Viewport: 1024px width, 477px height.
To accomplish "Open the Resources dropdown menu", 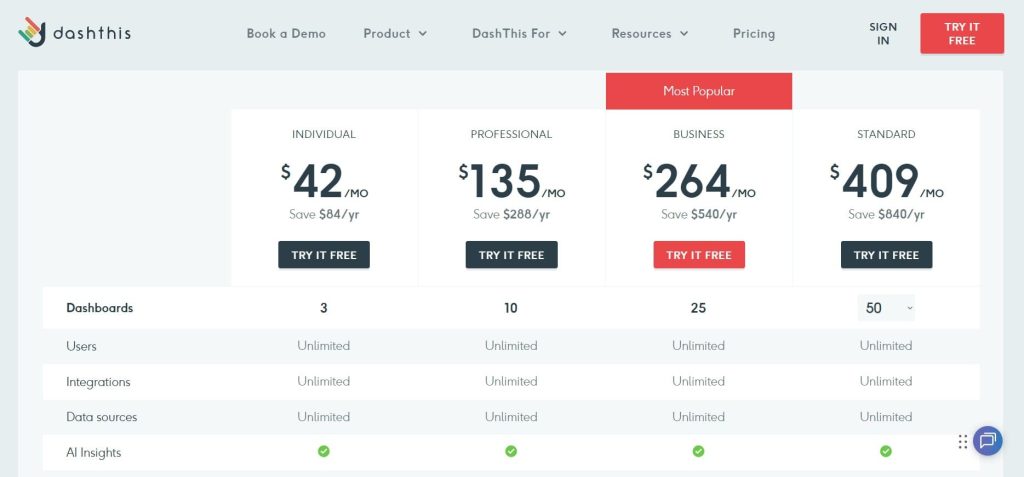I will pyautogui.click(x=650, y=33).
